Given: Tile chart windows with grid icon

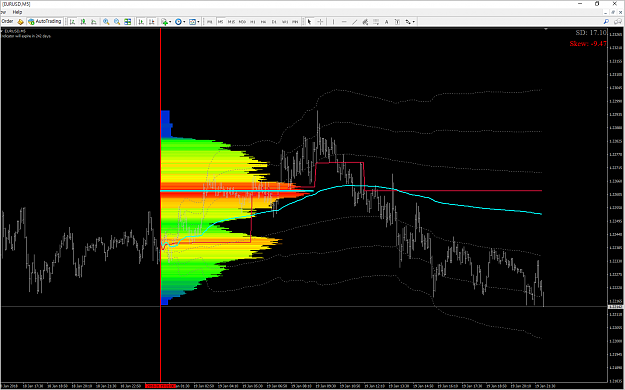Looking at the screenshot, I should pyautogui.click(x=128, y=22).
